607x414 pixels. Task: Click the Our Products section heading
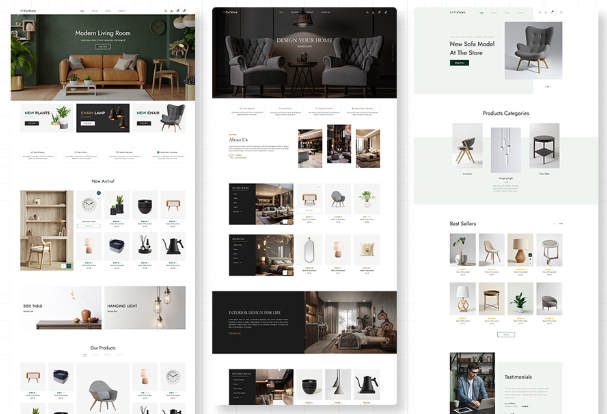103,348
